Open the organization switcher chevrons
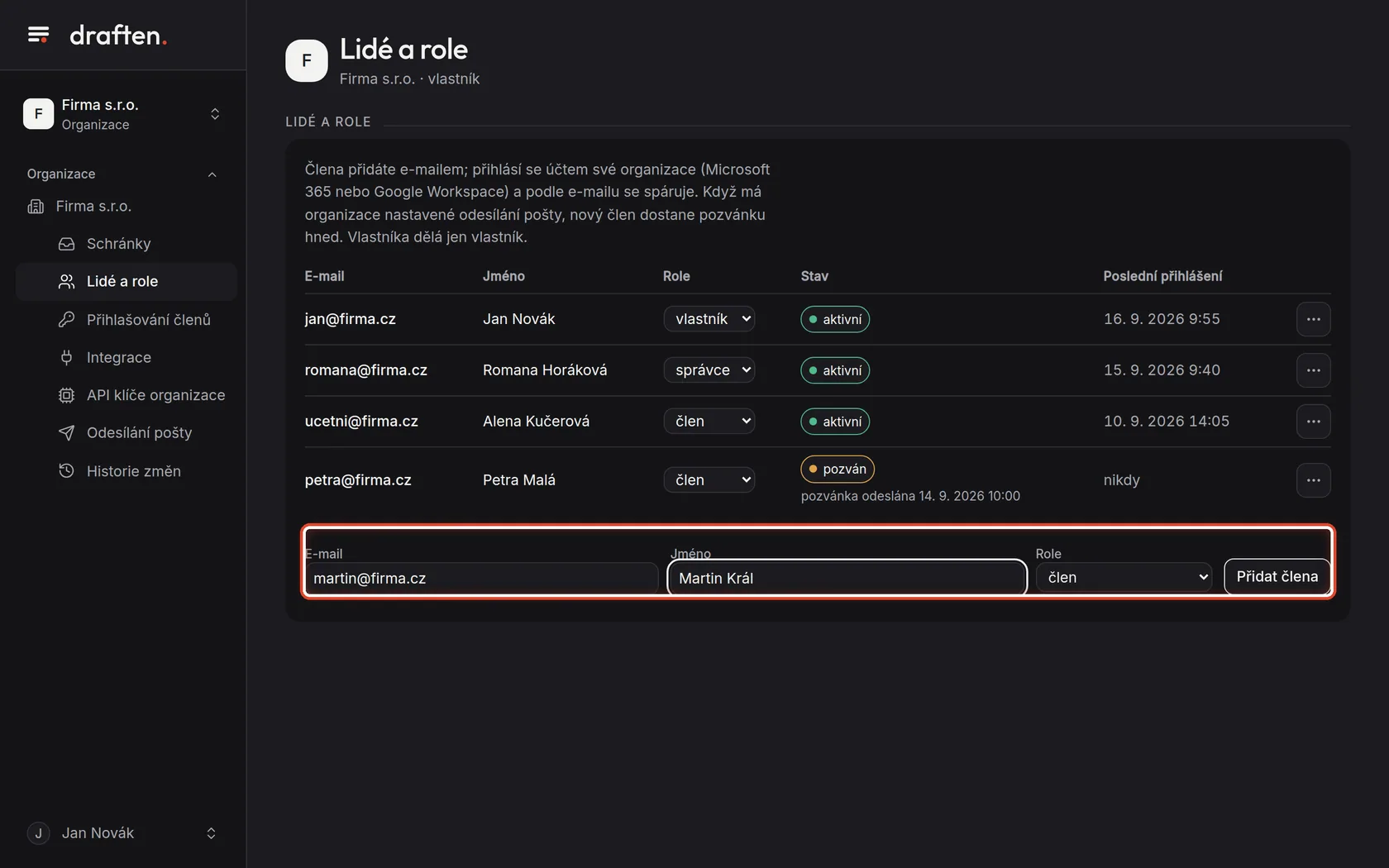The height and width of the screenshot is (868, 1389). [215, 114]
